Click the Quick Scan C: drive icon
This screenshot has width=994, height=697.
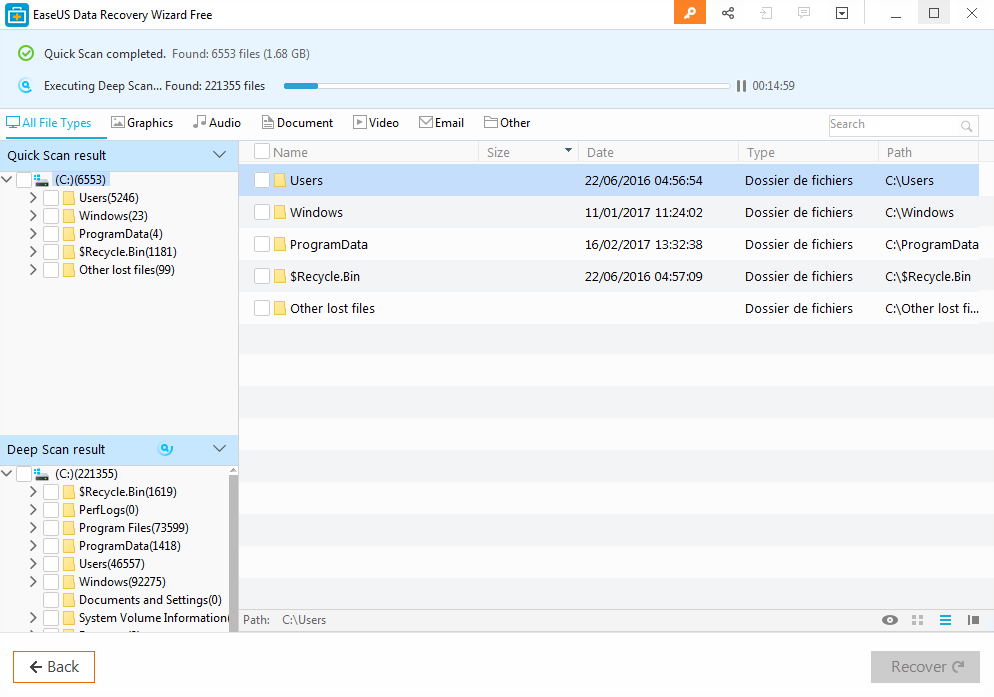click(41, 180)
